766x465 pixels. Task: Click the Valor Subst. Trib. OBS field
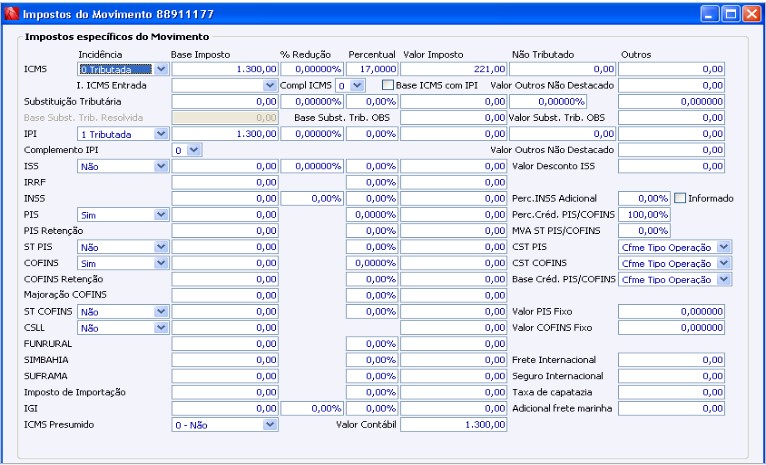[x=671, y=118]
